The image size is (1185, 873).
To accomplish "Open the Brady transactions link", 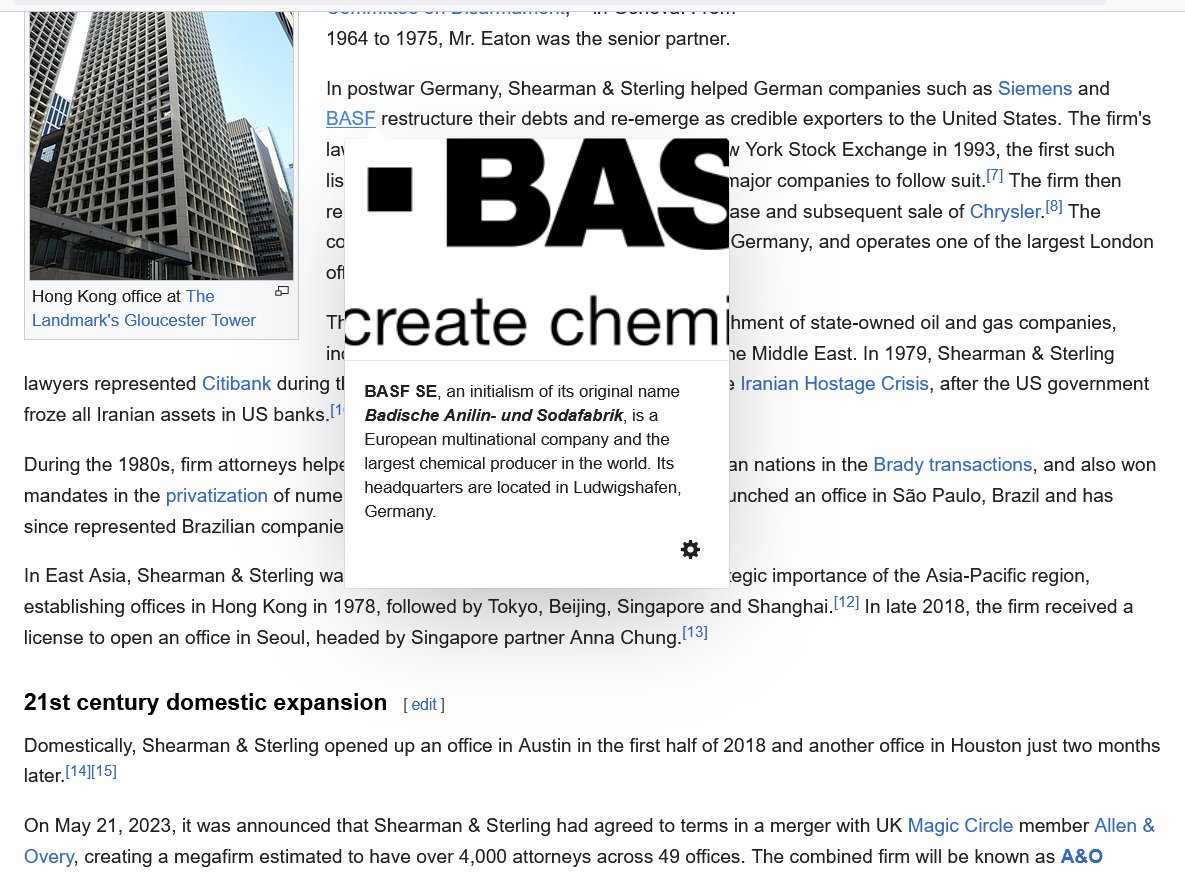I will [952, 465].
